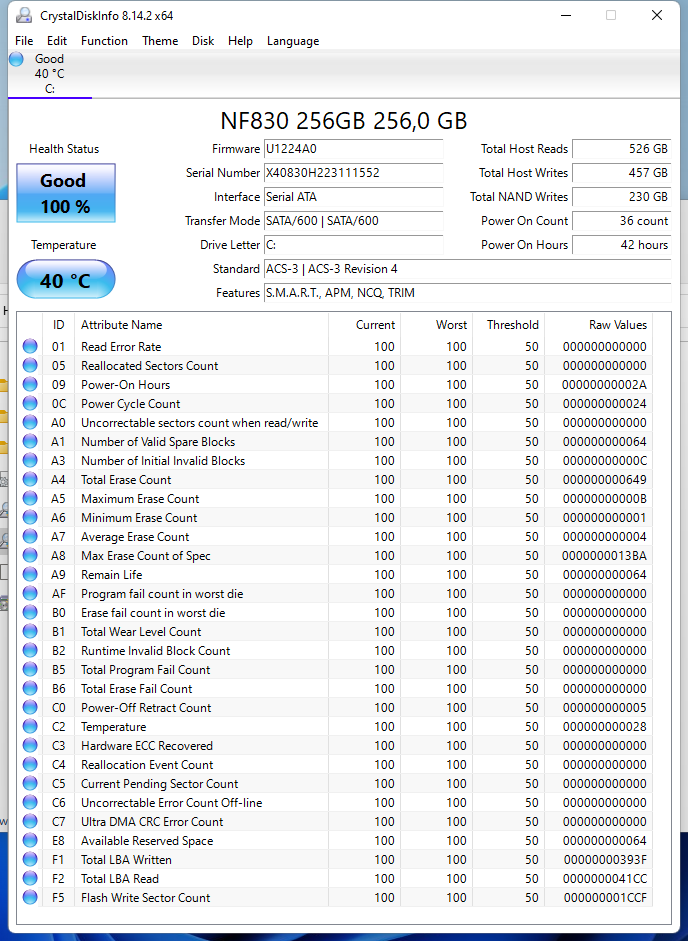Click the Power On Hours value 42 hours
The image size is (688, 941).
[621, 245]
